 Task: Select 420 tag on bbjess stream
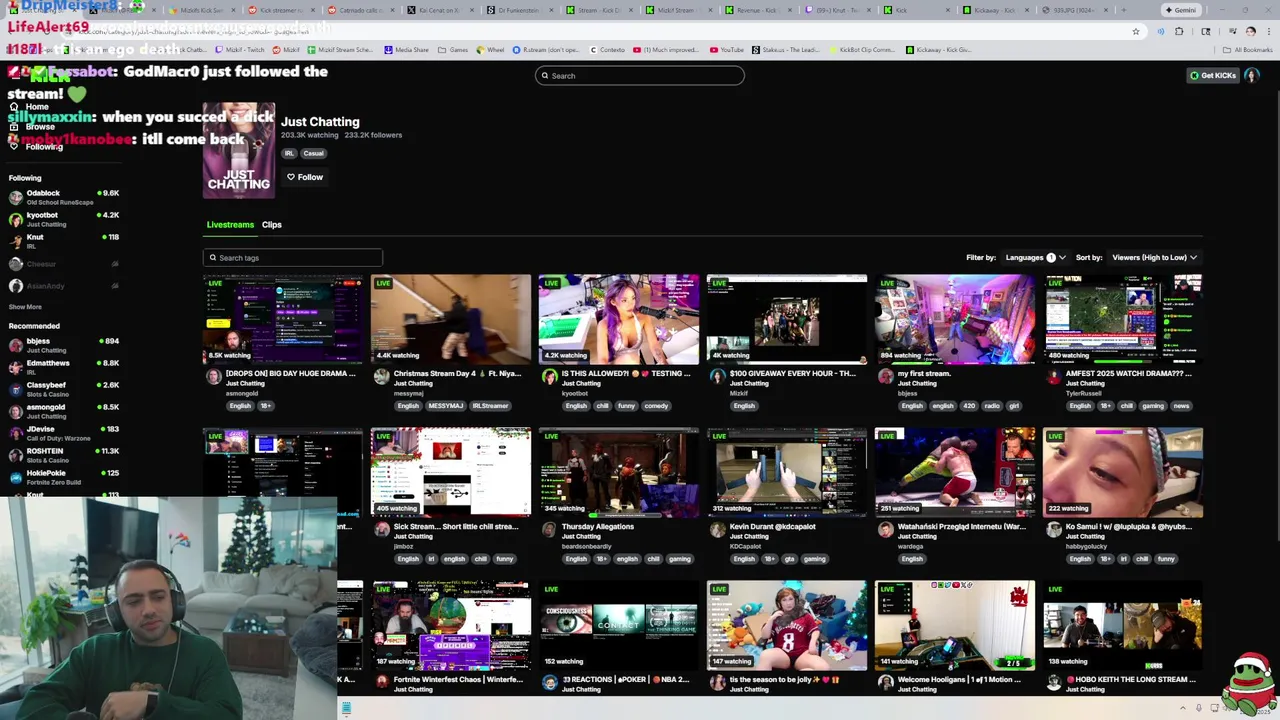tap(968, 406)
